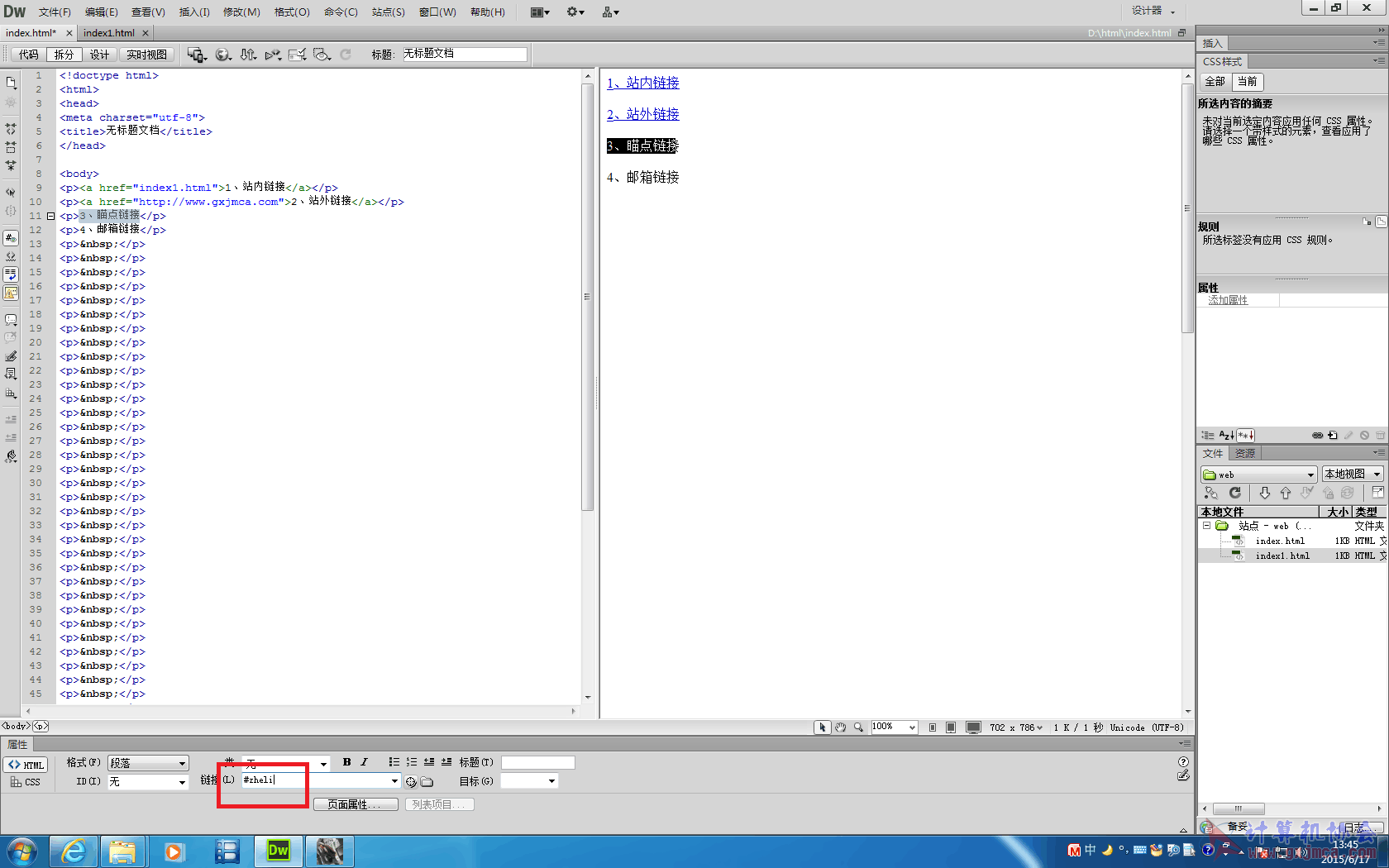Click the get files down arrow icon
Screen dimensions: 1389x868
(x=1265, y=493)
